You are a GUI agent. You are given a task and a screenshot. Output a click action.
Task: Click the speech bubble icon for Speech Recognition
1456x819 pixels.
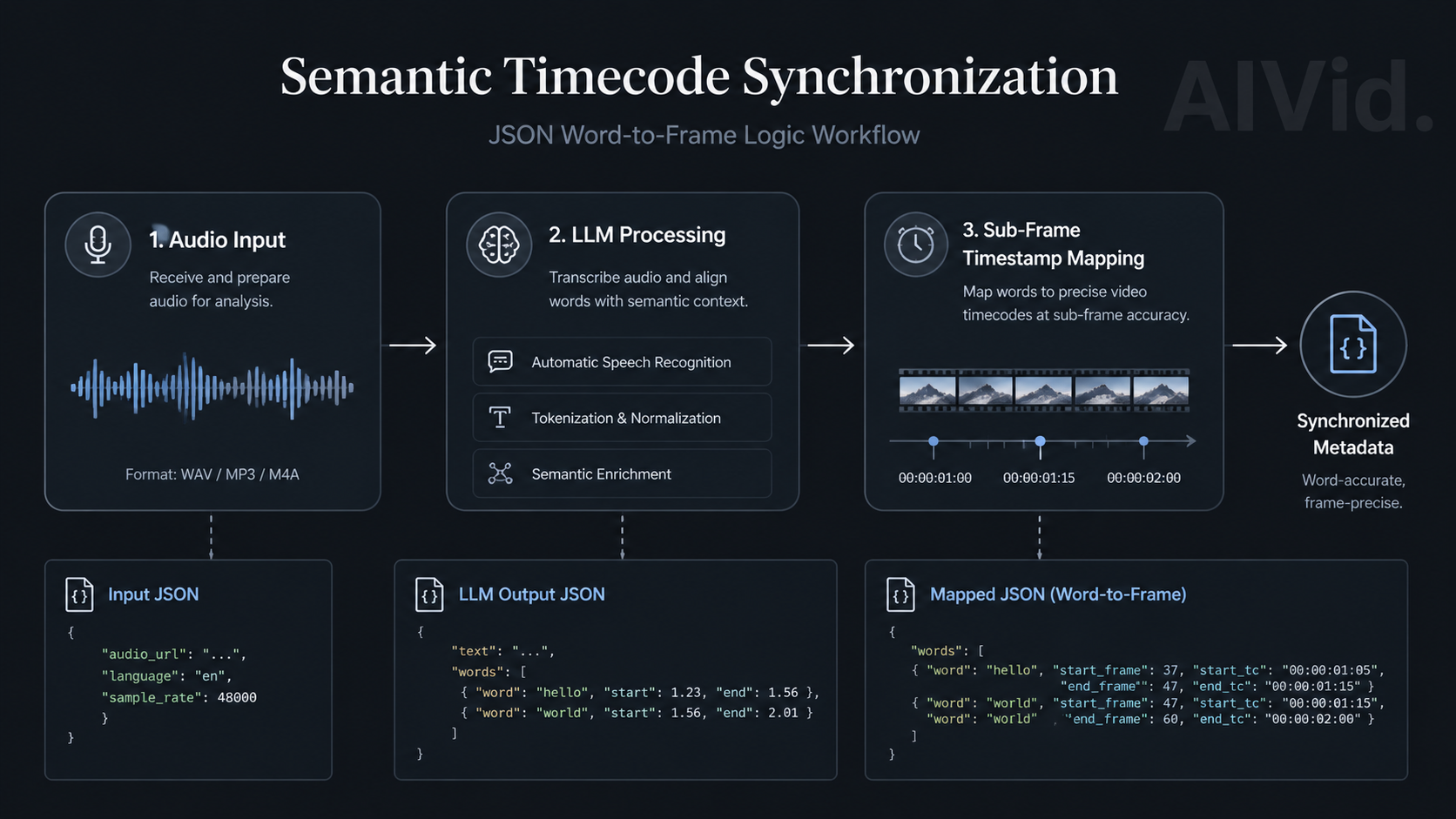click(500, 361)
